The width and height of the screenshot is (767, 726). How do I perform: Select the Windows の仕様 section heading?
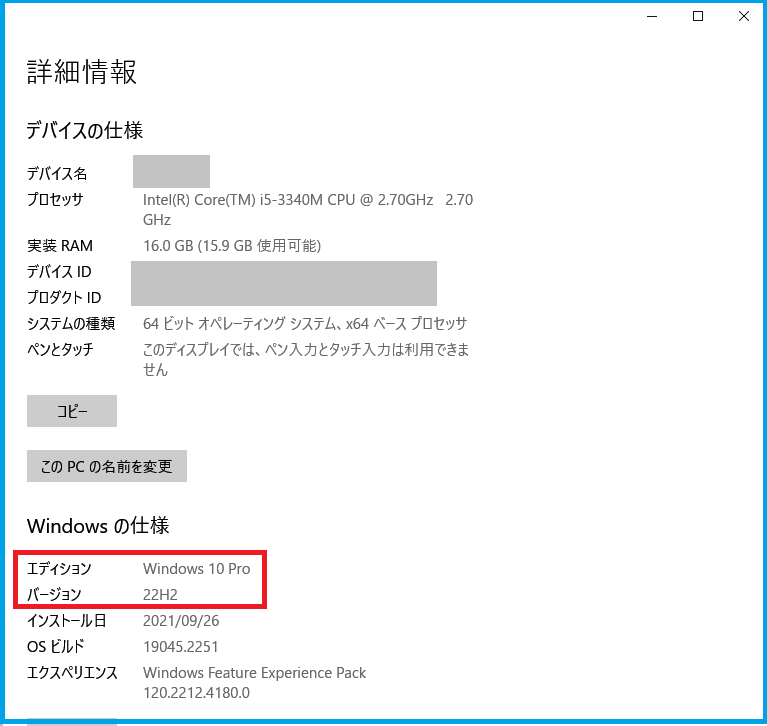[x=98, y=526]
